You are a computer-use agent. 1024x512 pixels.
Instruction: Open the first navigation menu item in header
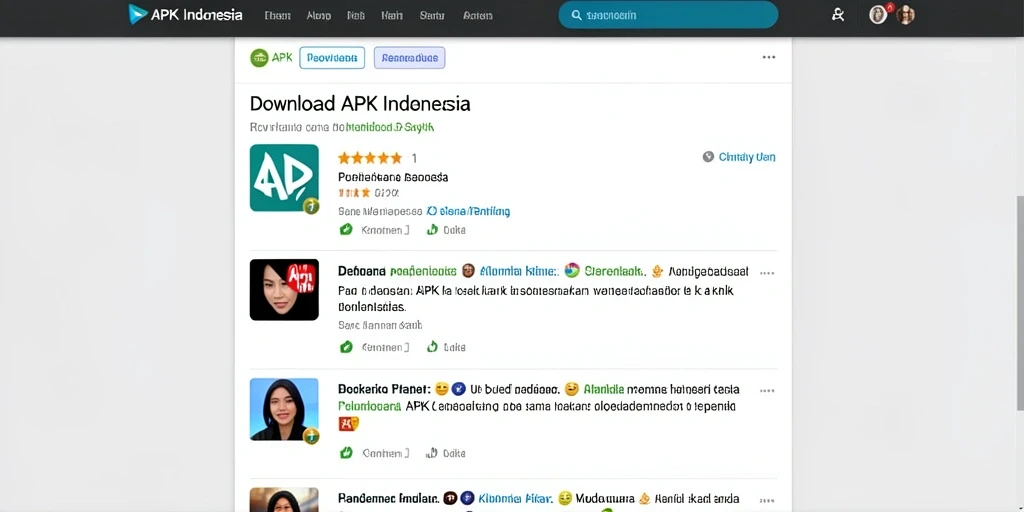(278, 16)
